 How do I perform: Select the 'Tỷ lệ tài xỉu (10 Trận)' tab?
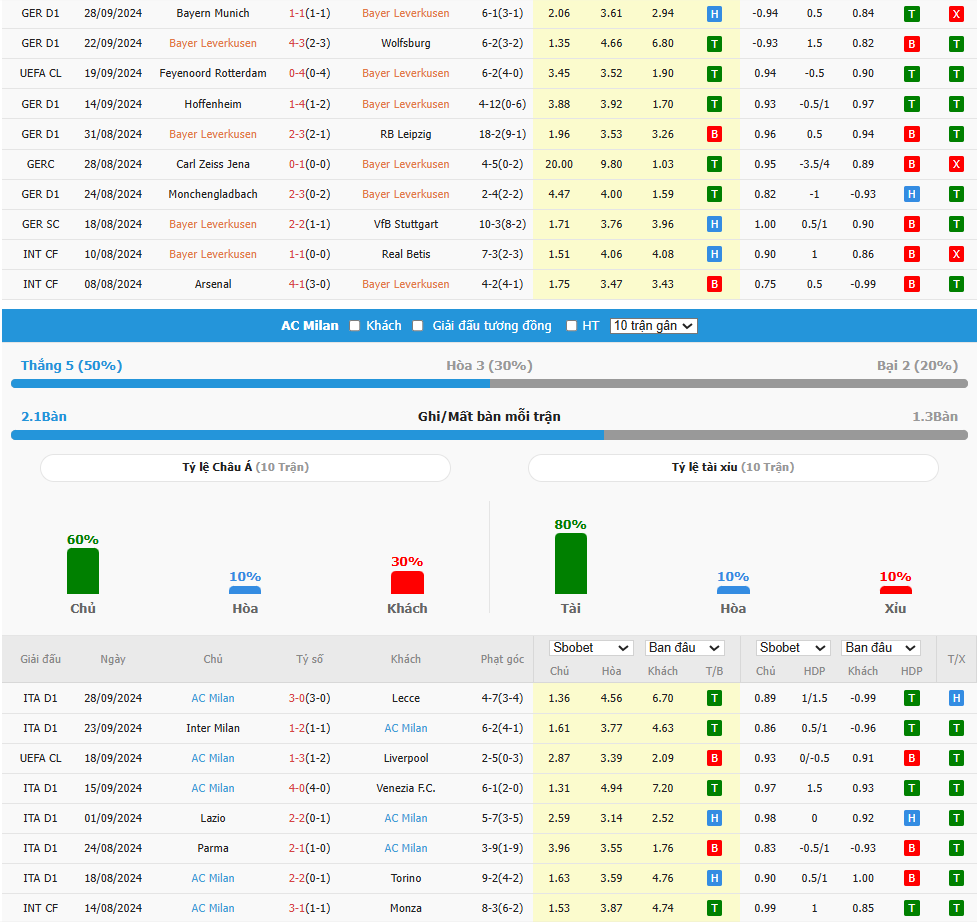733,467
